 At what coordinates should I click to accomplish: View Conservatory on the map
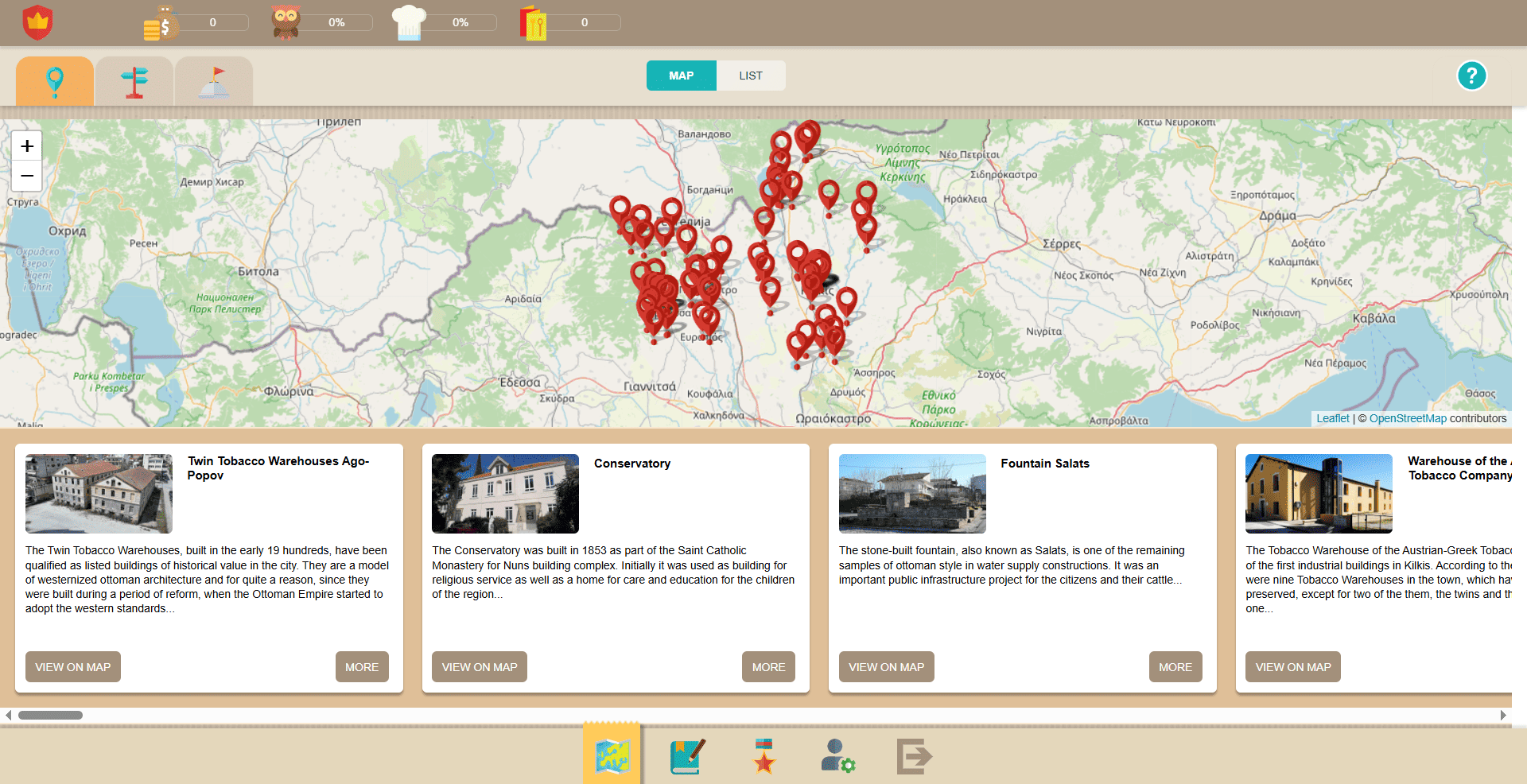click(x=479, y=667)
